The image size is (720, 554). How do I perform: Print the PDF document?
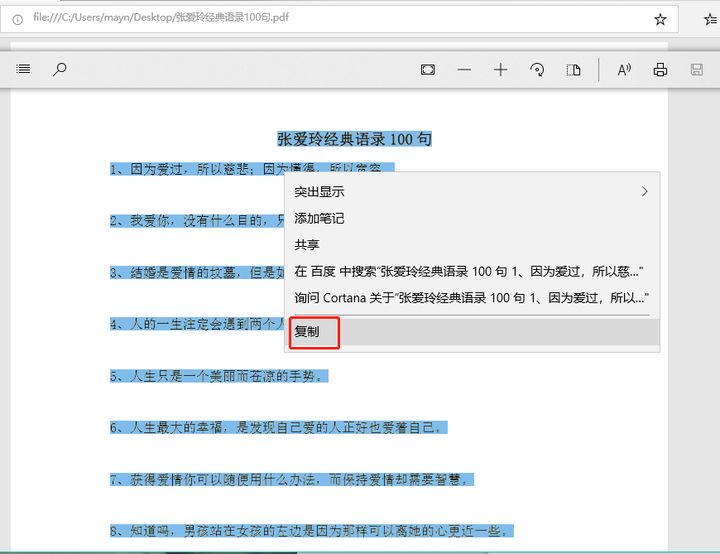[x=660, y=70]
